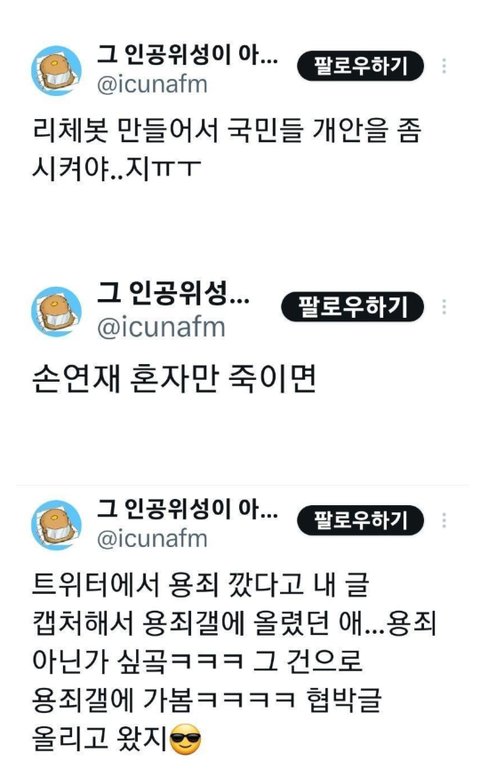Open the three-dot menu on the third tweet
The width and height of the screenshot is (480, 776).
click(444, 520)
